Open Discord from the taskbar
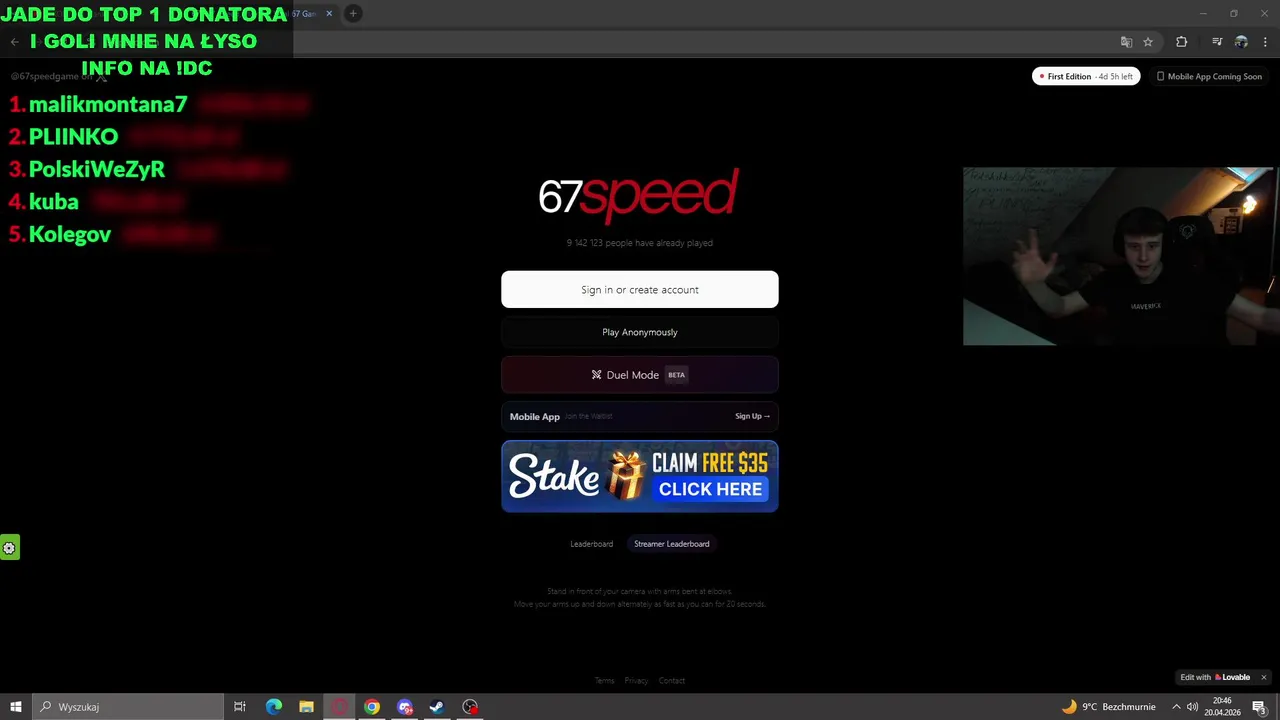The width and height of the screenshot is (1280, 720). pyautogui.click(x=405, y=707)
